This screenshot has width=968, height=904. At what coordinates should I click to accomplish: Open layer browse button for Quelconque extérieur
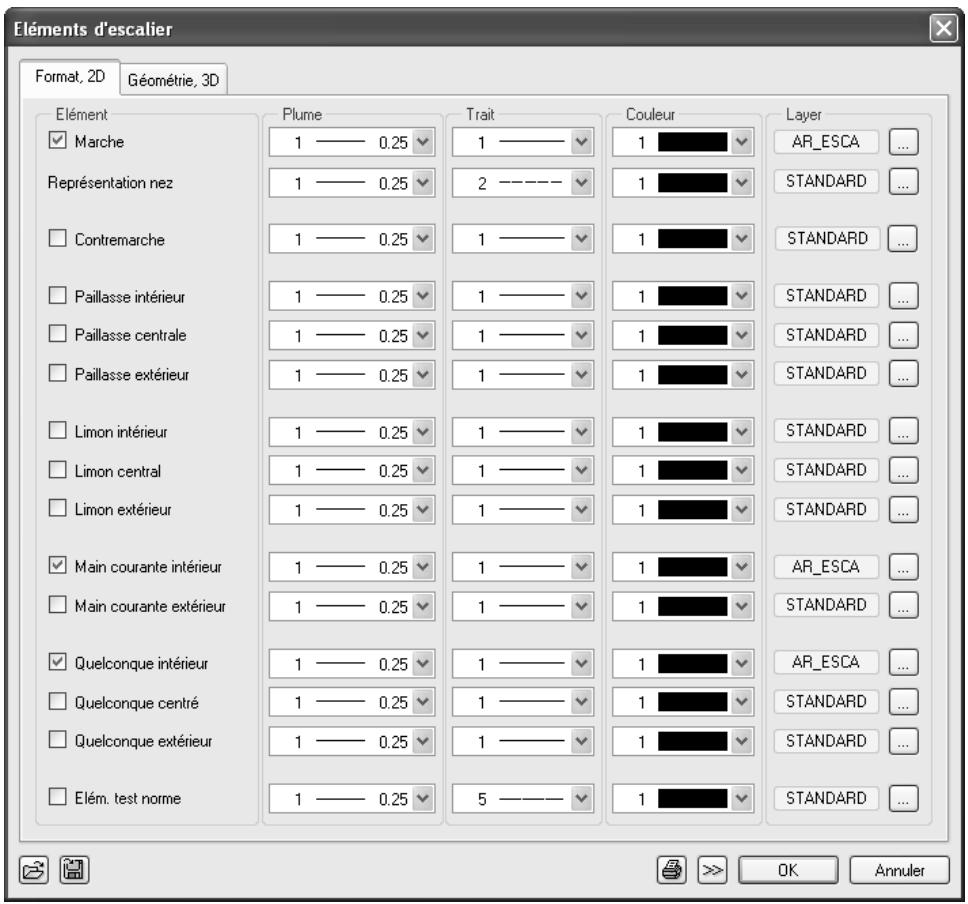pyautogui.click(x=903, y=741)
